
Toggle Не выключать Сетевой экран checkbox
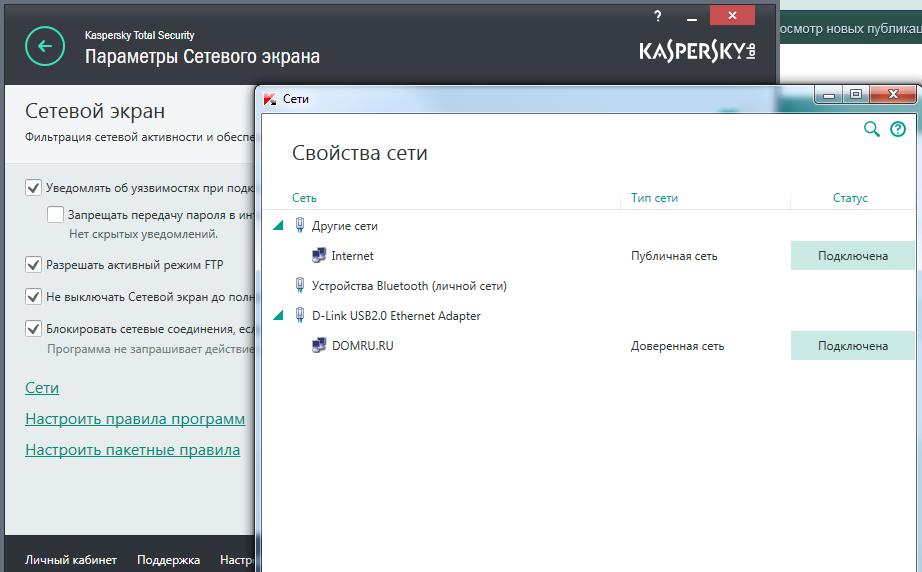(33, 296)
